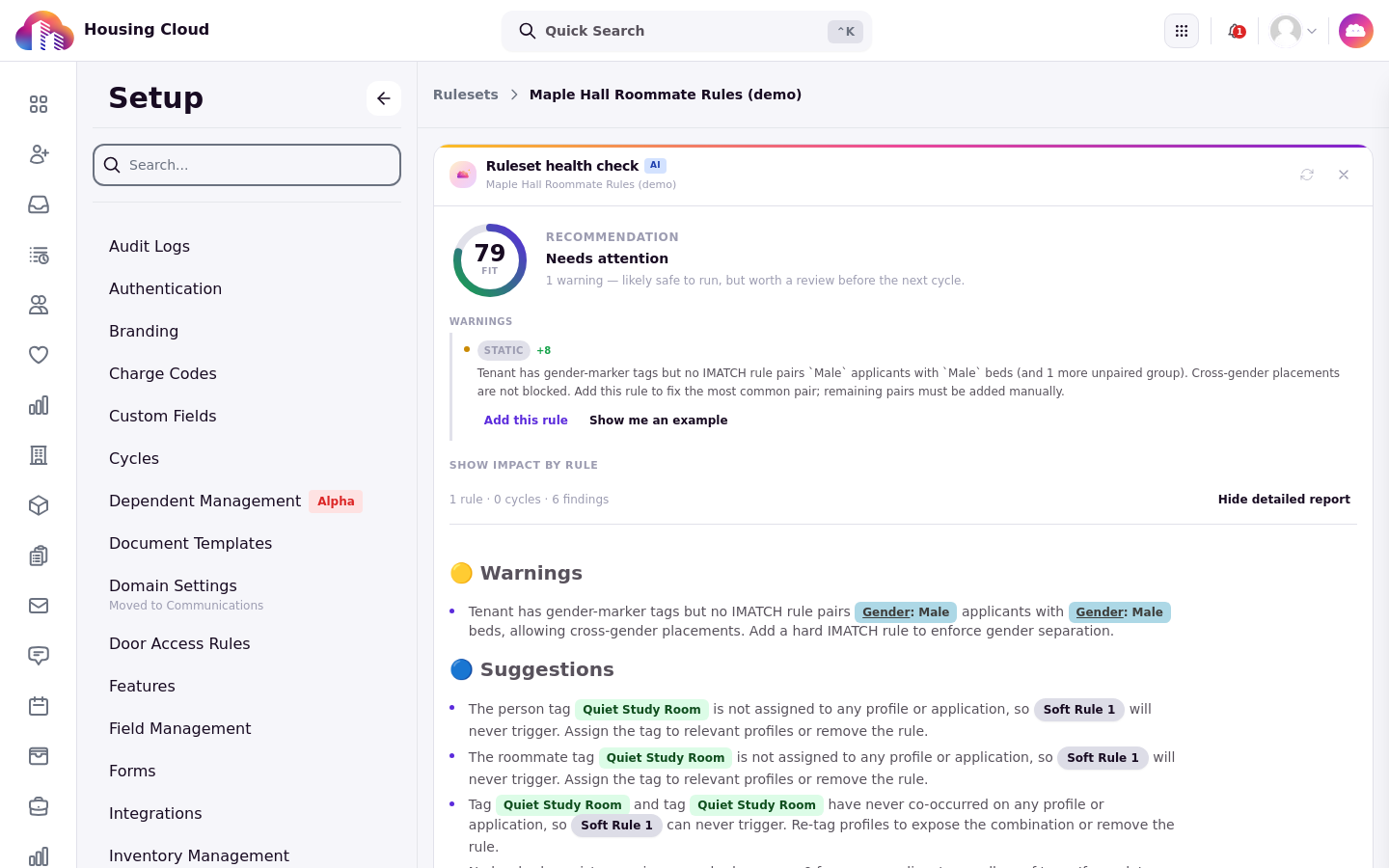Open the apps grid launcher
1389x868 pixels.
[1182, 31]
